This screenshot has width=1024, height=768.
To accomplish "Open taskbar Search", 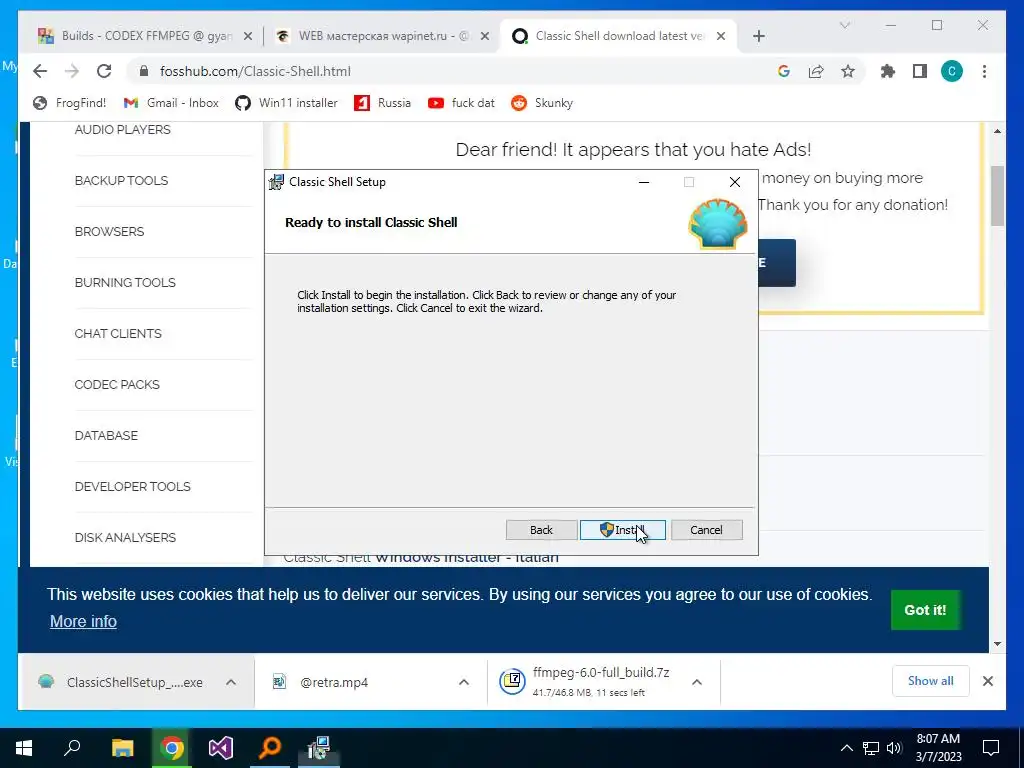I will [72, 748].
